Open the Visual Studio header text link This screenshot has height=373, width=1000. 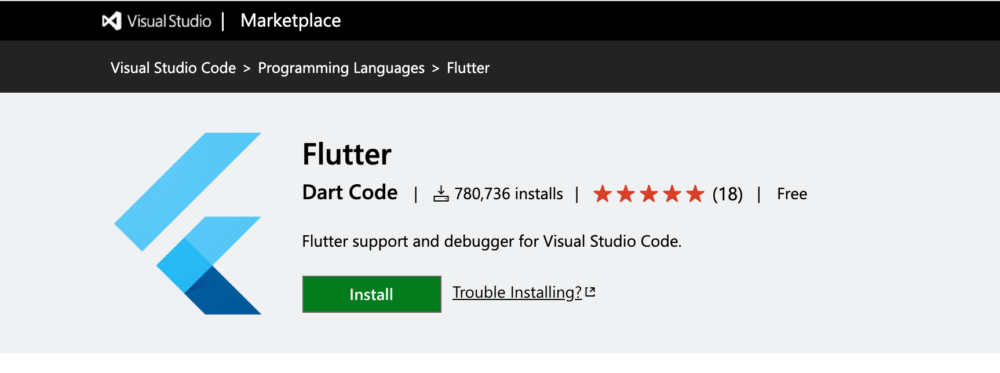pos(168,21)
